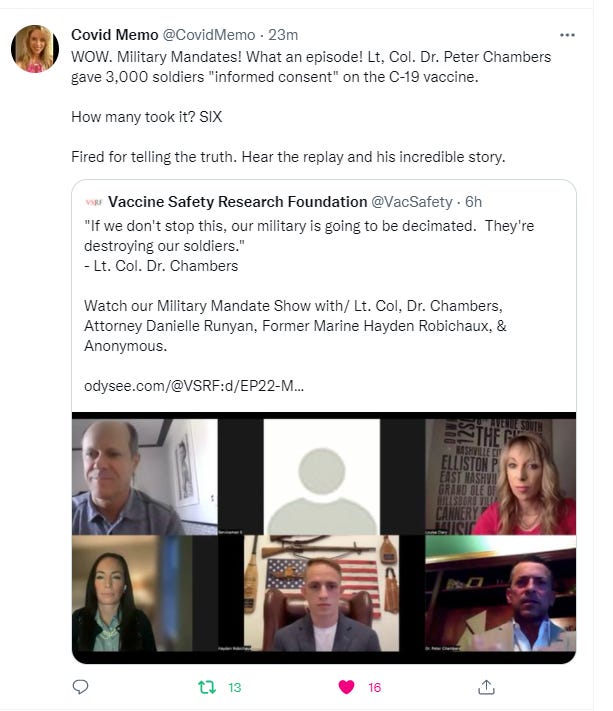Click the quoted tweet text about military
Image resolution: width=613 pixels, height=711 pixels.
[308, 235]
